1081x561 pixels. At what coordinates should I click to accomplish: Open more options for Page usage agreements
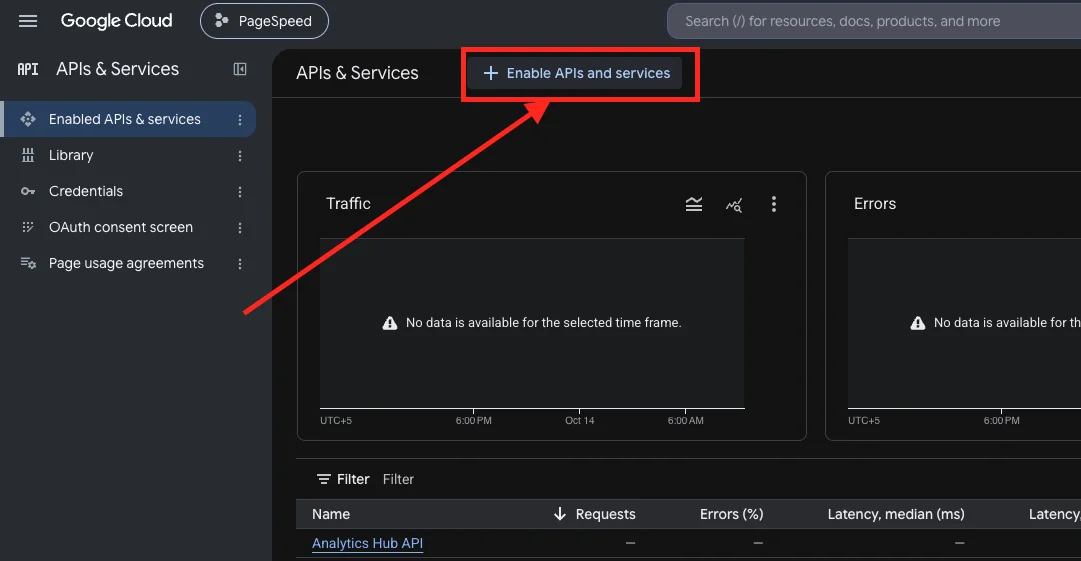click(x=240, y=263)
